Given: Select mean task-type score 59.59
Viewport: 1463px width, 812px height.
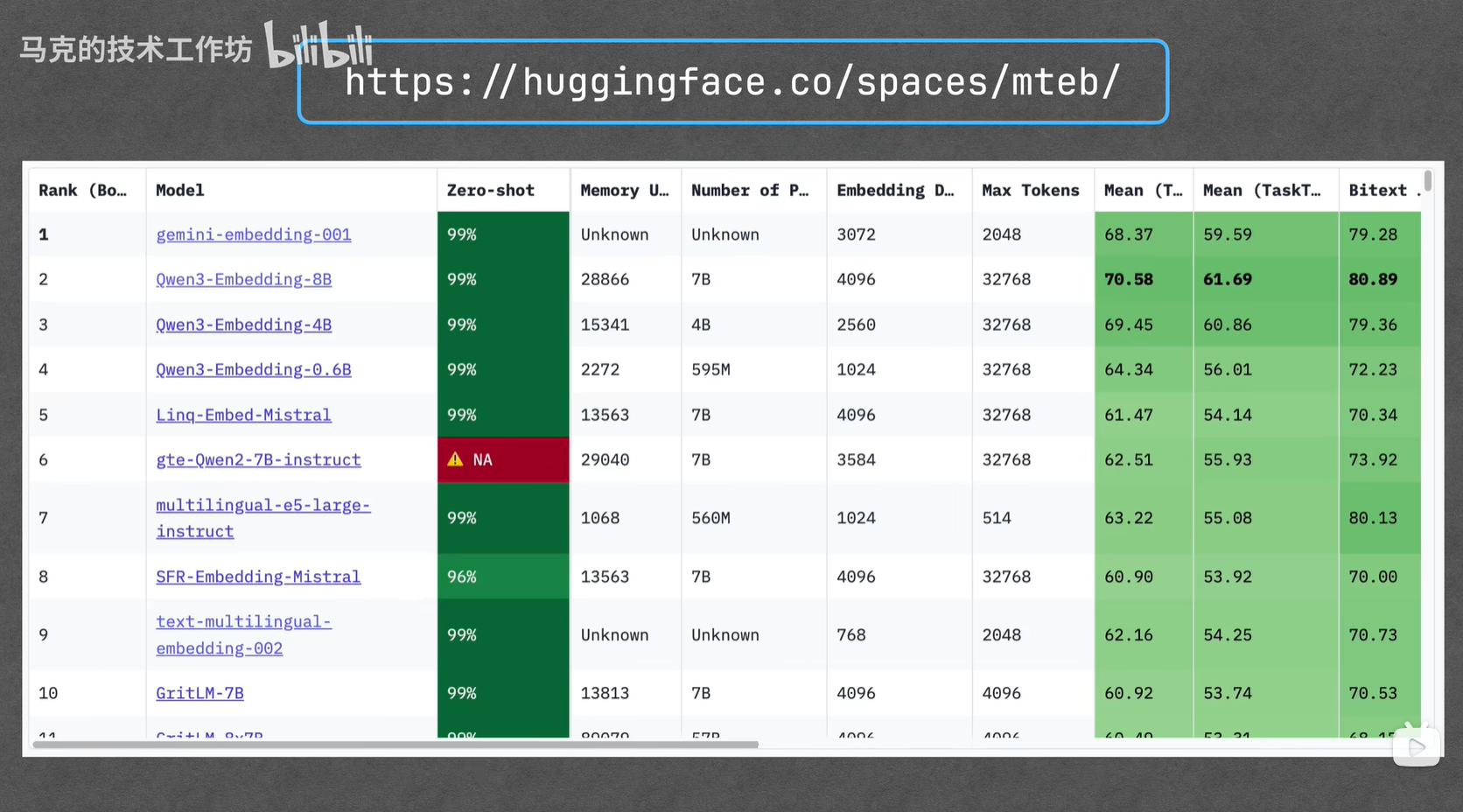Looking at the screenshot, I should pyautogui.click(x=1228, y=234).
